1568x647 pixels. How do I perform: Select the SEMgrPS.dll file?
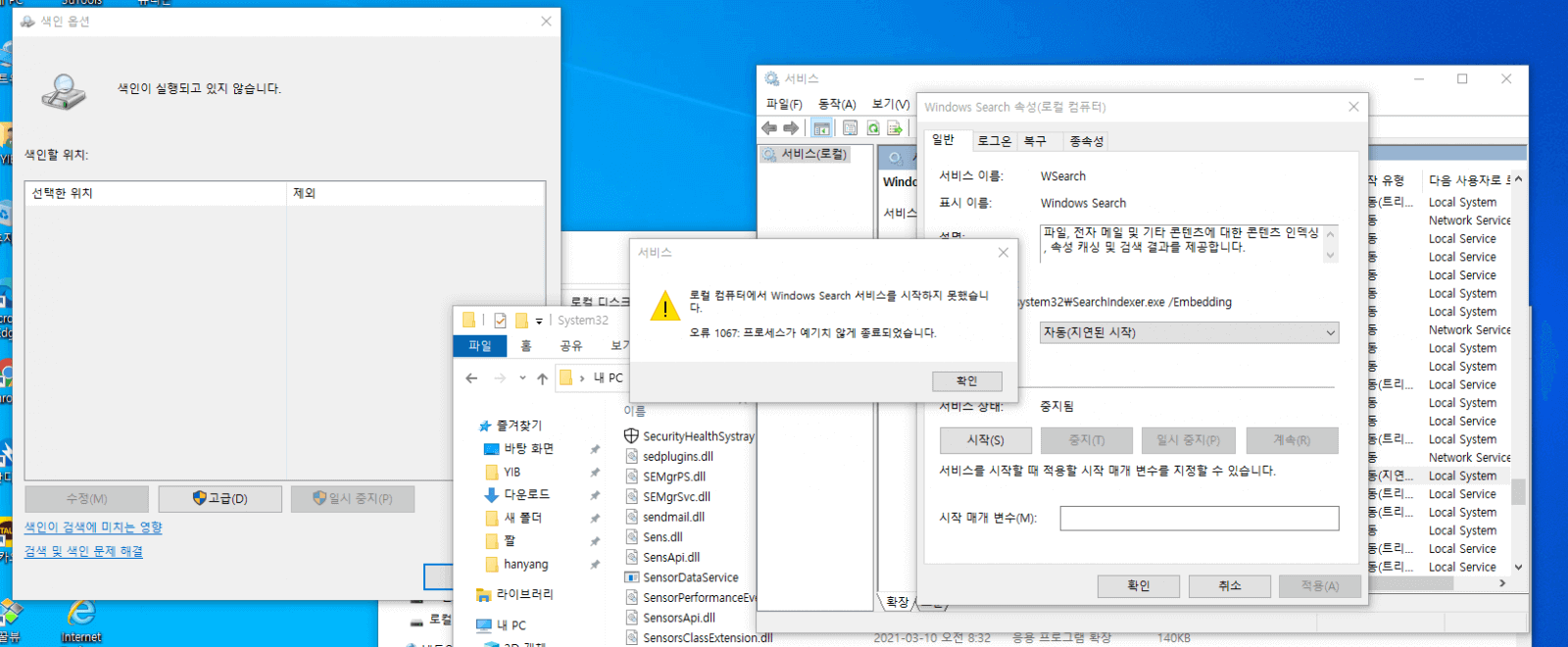pos(674,477)
